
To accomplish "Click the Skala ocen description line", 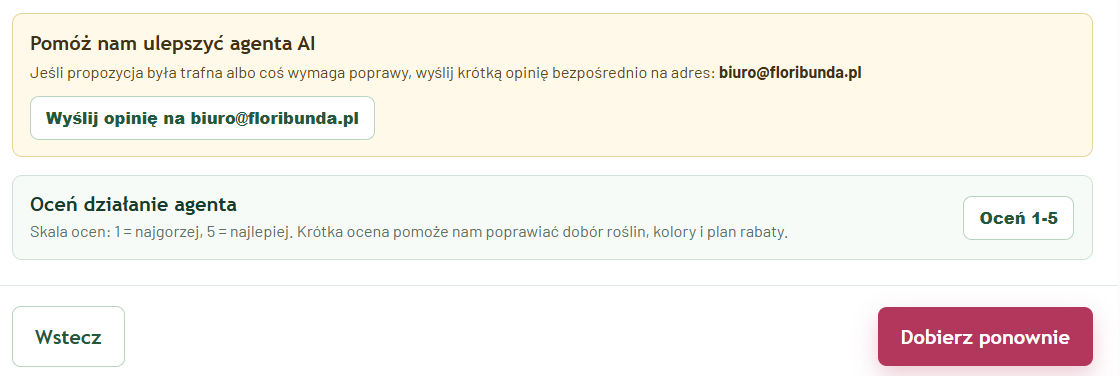I will 409,232.
